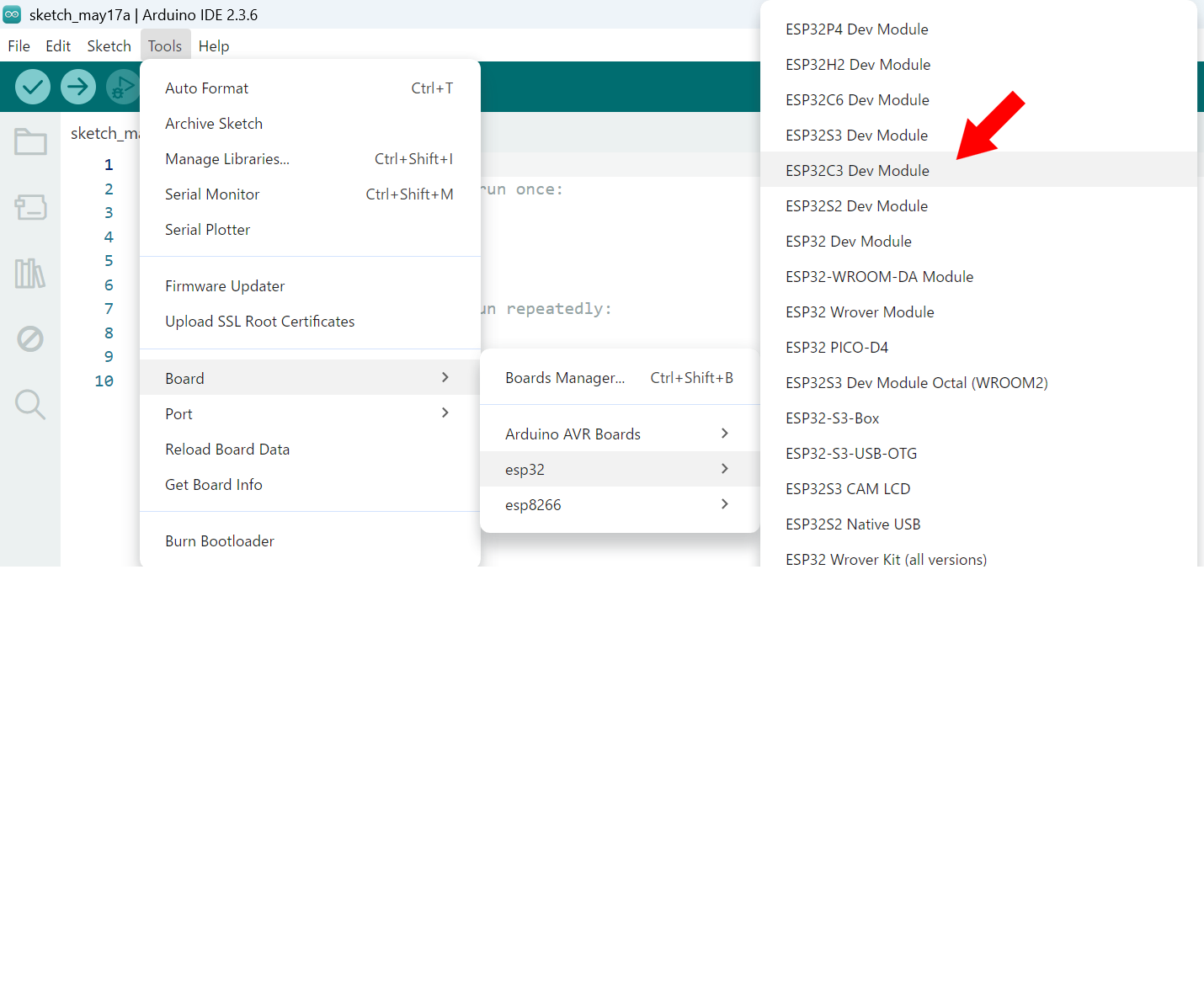Open the Edit menu
The width and height of the screenshot is (1204, 990).
(x=58, y=46)
